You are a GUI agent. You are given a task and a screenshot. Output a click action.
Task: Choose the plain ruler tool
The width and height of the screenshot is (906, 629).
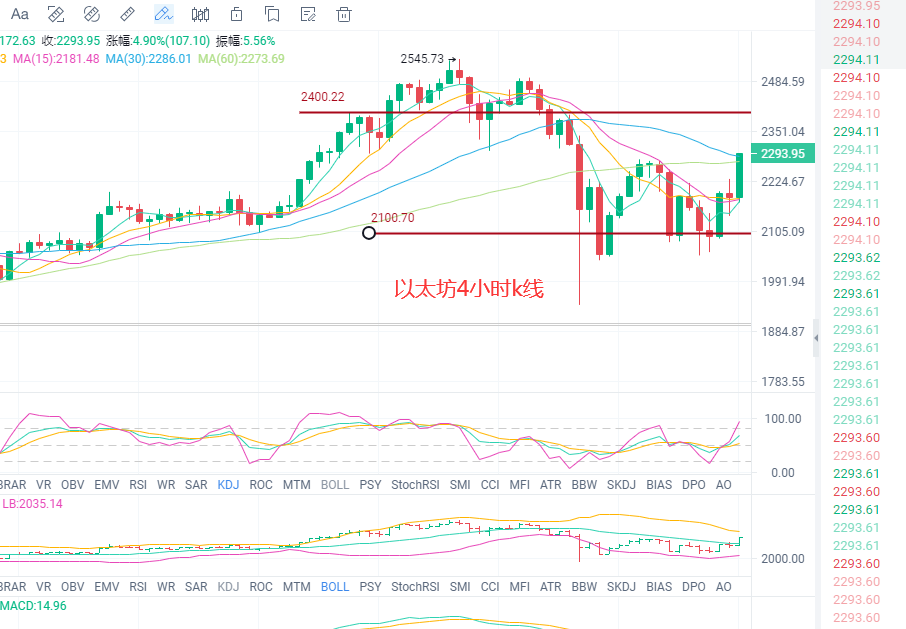pyautogui.click(x=127, y=14)
